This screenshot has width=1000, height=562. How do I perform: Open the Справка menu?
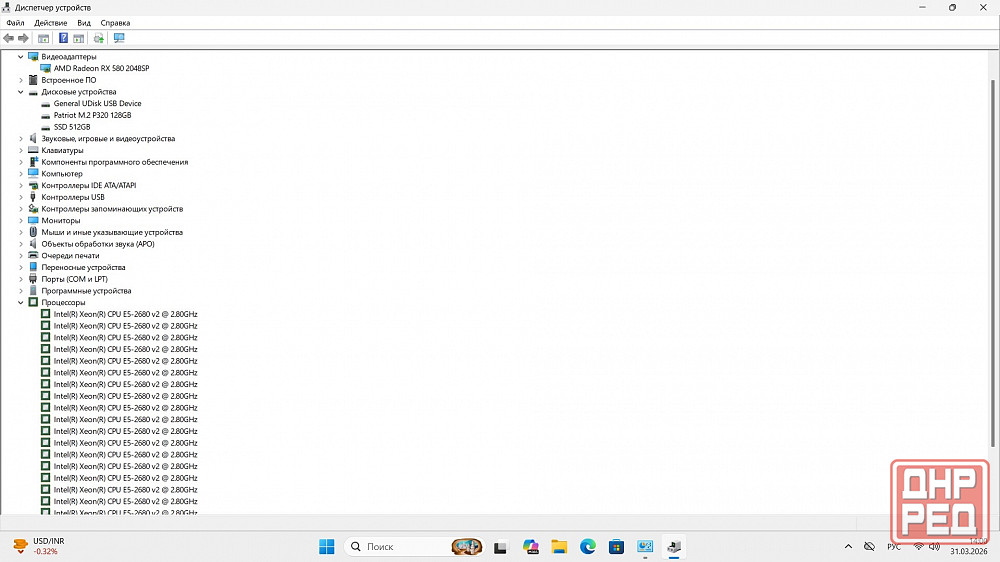point(115,22)
